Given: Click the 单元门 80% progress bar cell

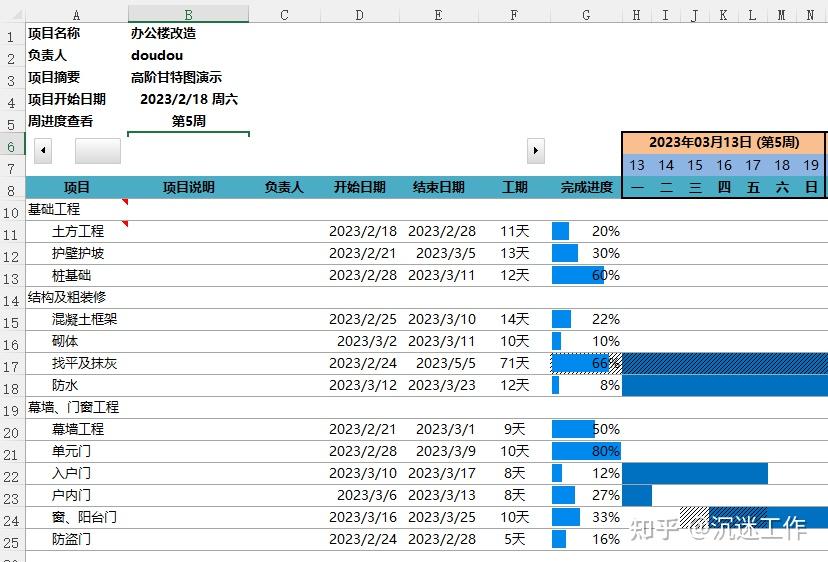Looking at the screenshot, I should (586, 452).
